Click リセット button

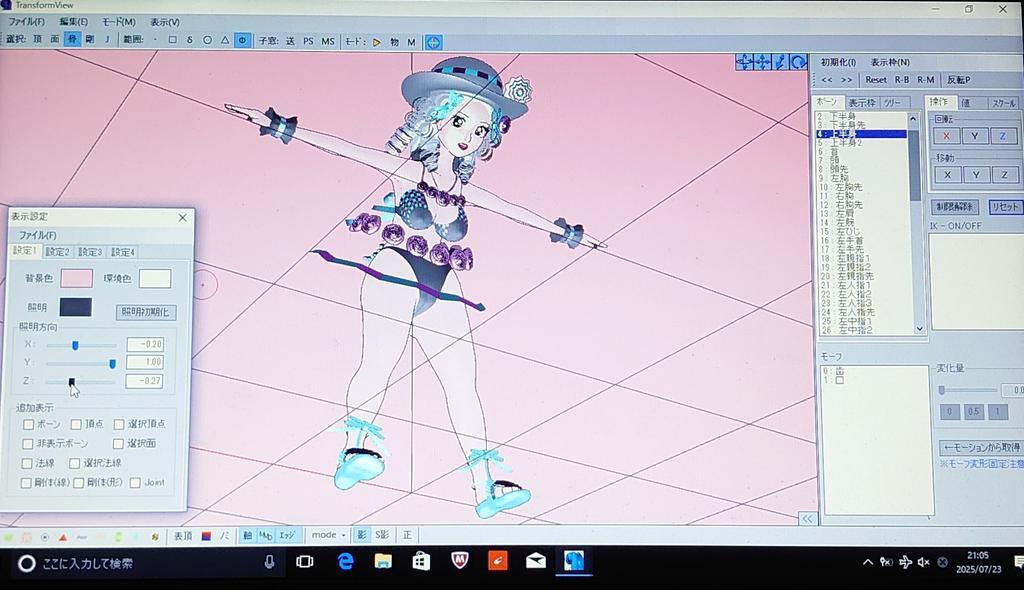pyautogui.click(x=1005, y=206)
